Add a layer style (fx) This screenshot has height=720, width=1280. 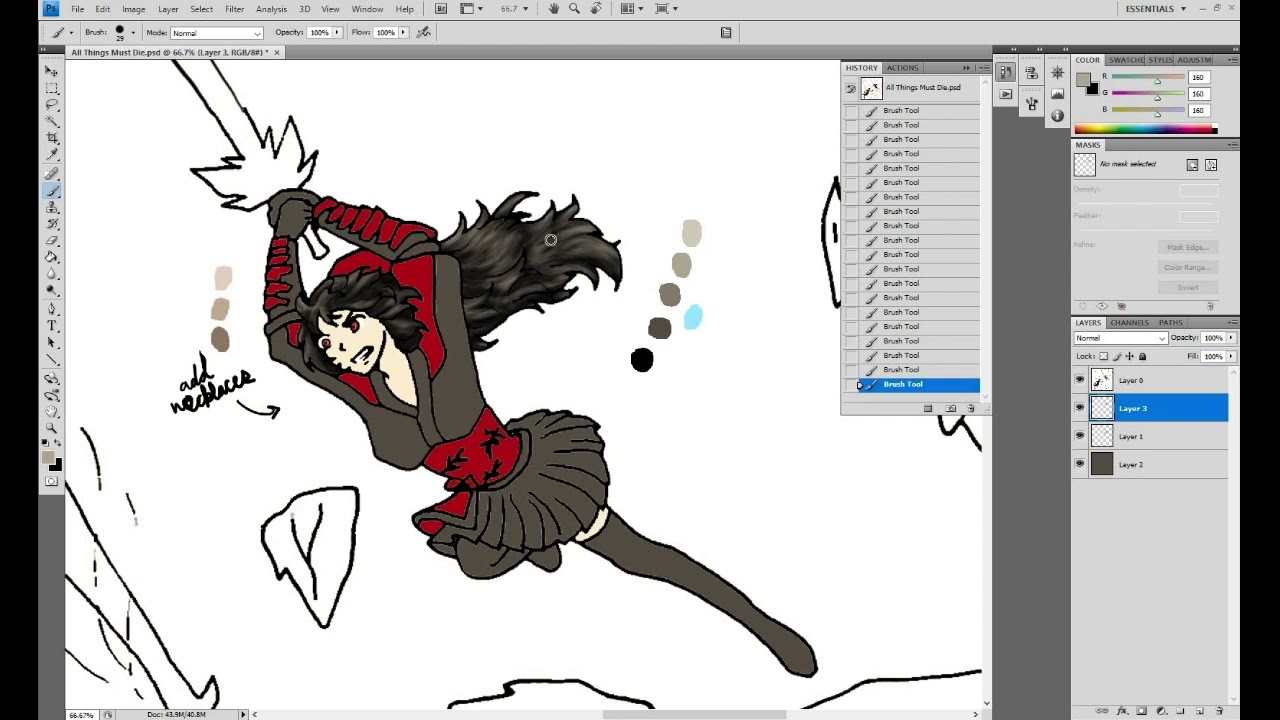pos(1122,711)
